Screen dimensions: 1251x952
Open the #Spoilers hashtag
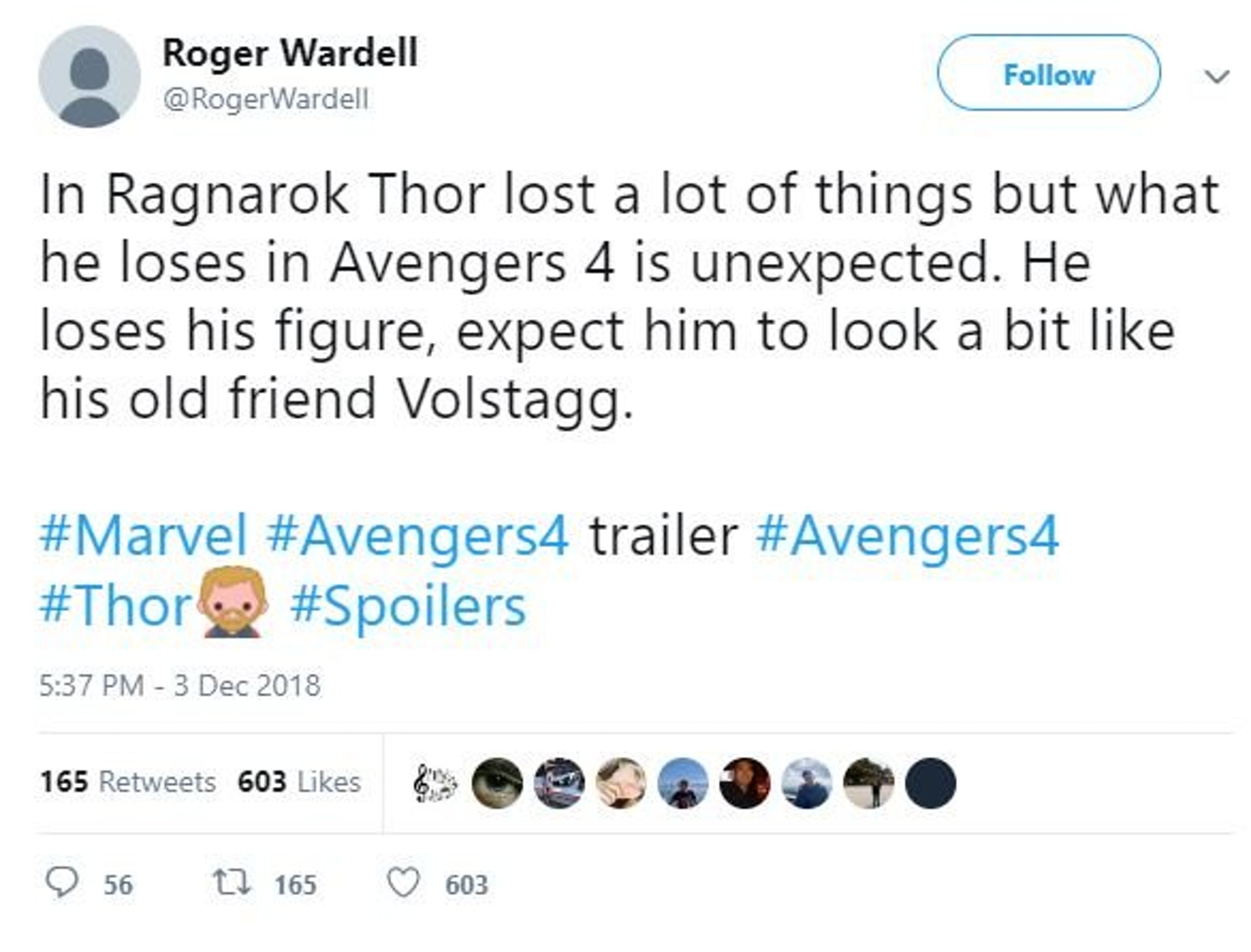408,606
